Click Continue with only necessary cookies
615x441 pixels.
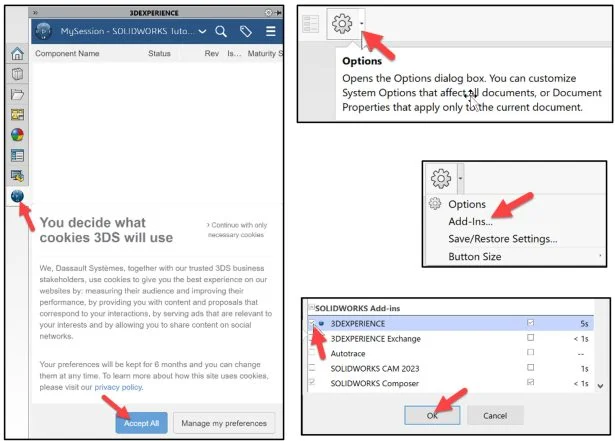(237, 230)
